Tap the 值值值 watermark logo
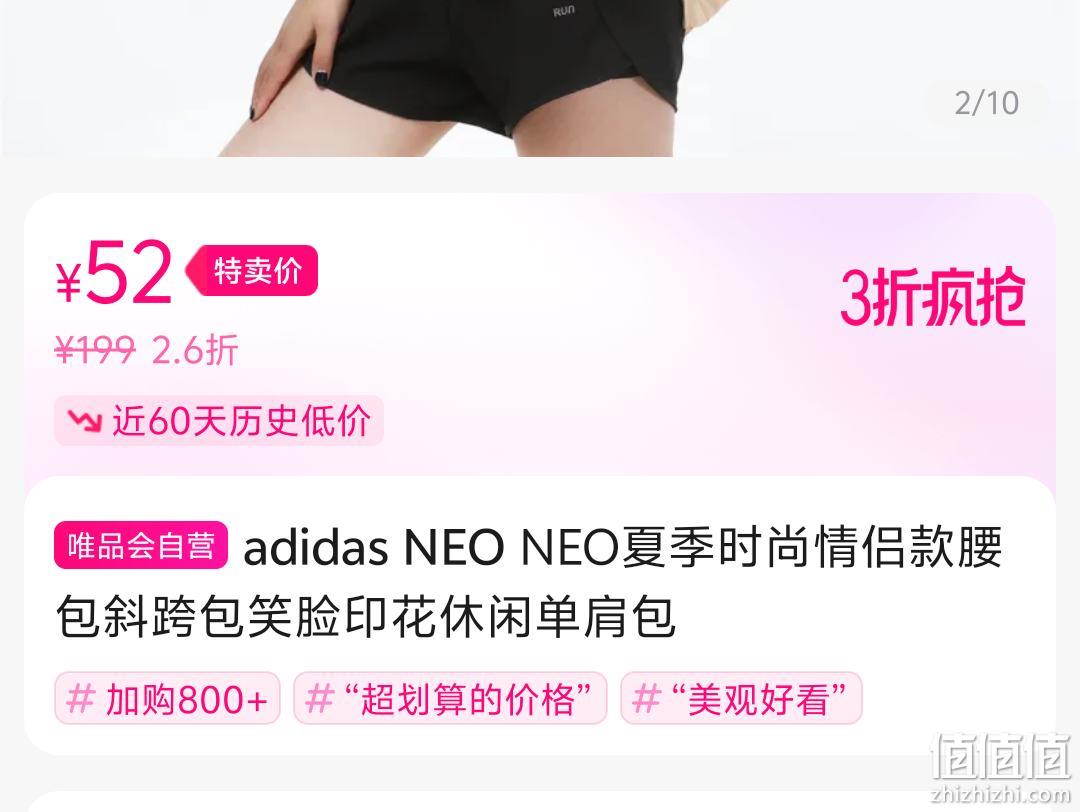Screen dimensions: 1080x812 (x=1001, y=757)
